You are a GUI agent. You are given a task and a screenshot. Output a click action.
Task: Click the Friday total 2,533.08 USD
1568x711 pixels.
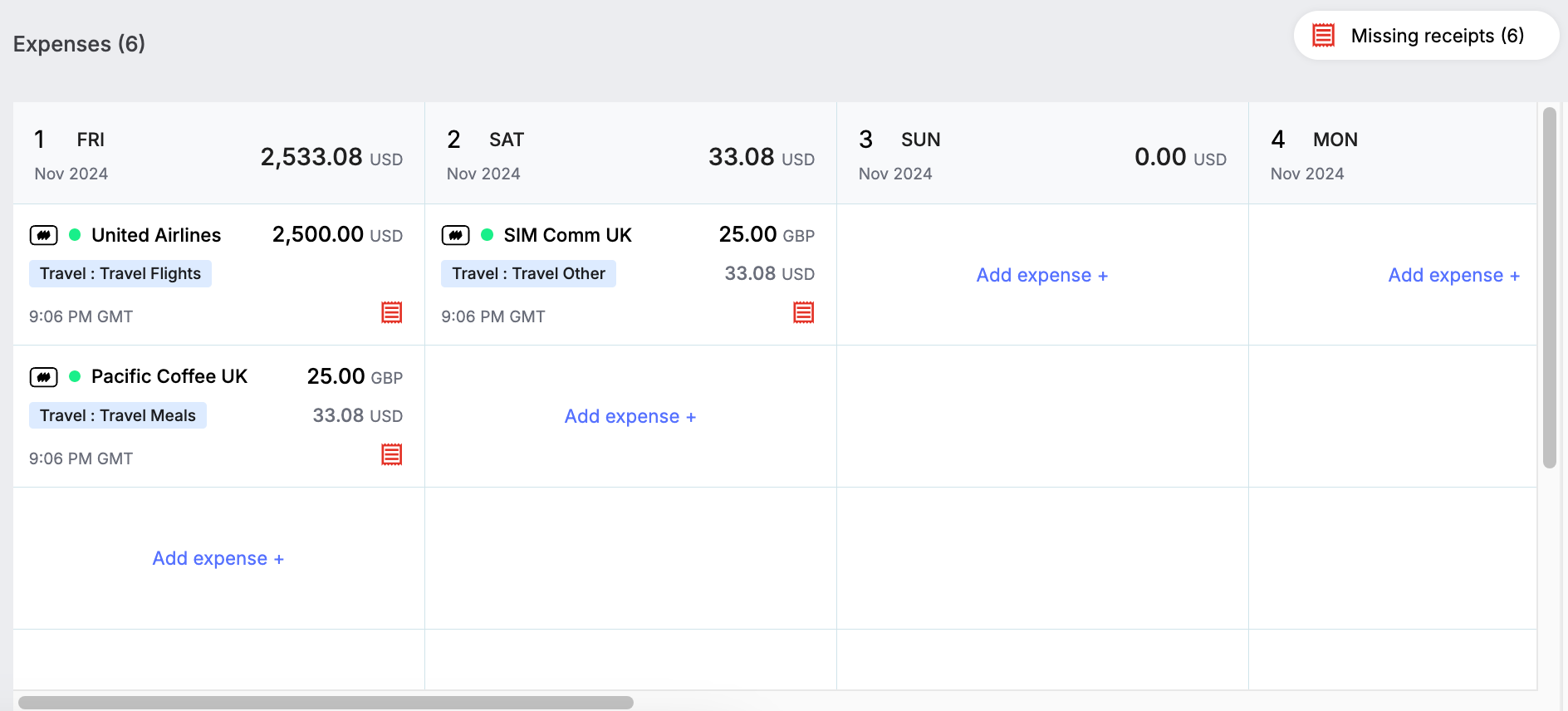coord(331,157)
